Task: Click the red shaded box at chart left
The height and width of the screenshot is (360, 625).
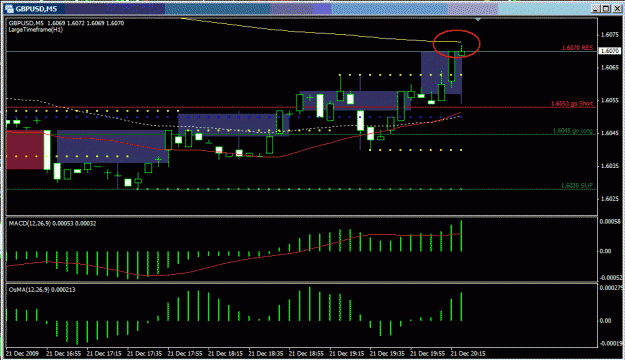Action: [x=25, y=150]
